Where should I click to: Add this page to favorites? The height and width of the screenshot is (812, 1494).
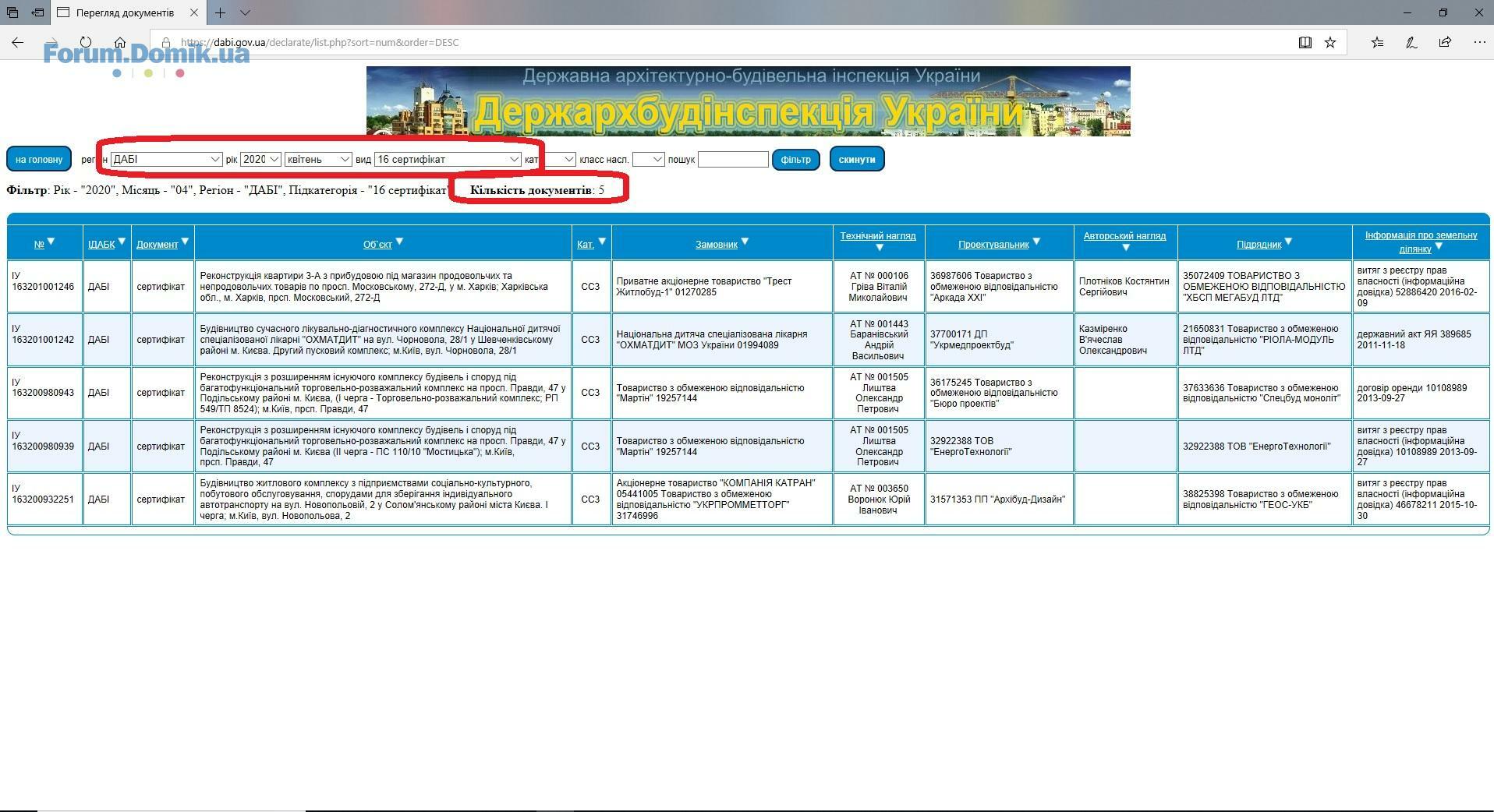1330,42
